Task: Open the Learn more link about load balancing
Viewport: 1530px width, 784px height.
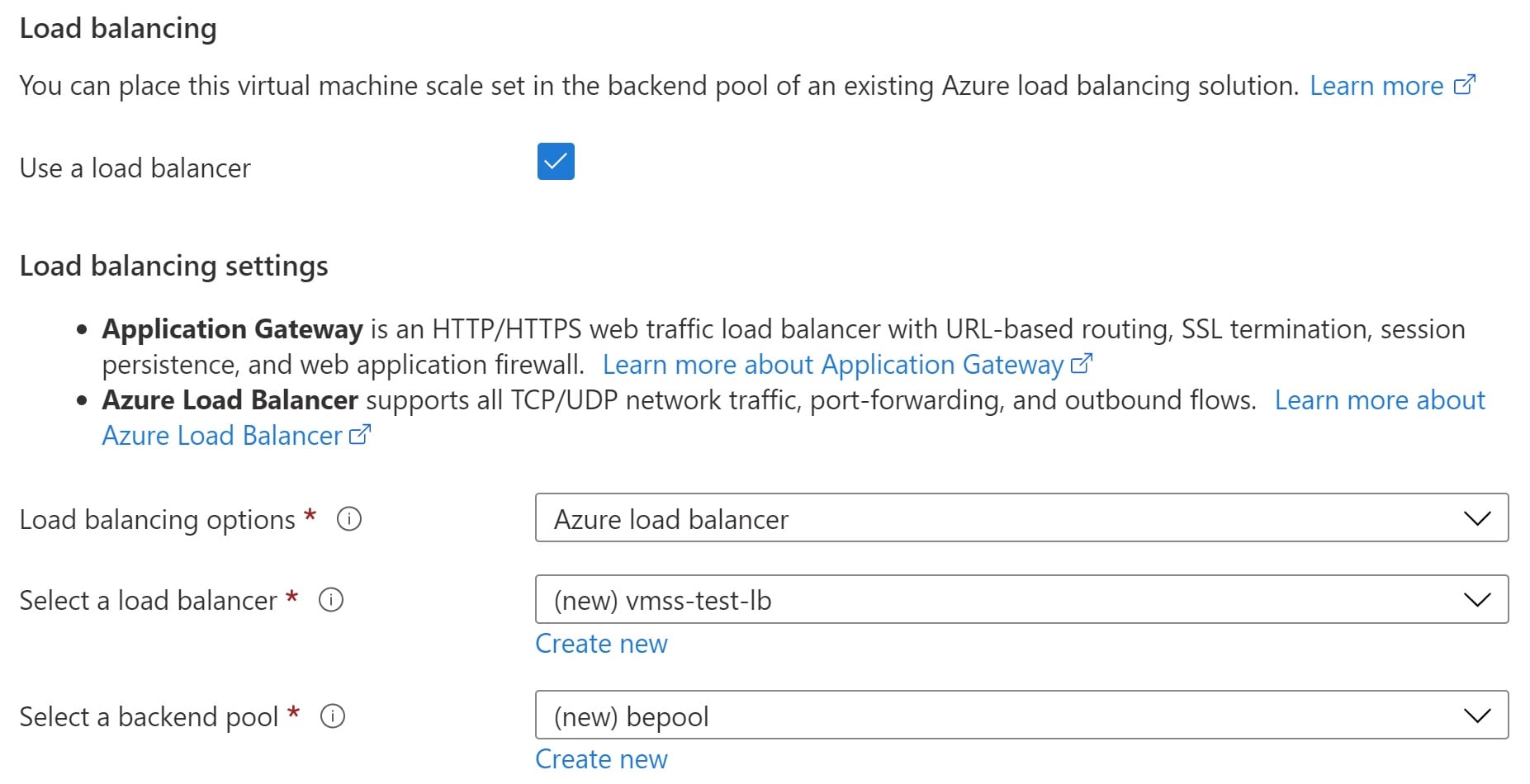Action: click(x=1376, y=86)
